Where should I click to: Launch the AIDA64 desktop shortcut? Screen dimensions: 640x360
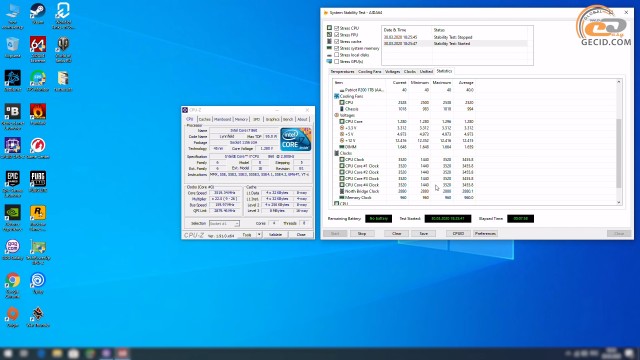[38, 49]
